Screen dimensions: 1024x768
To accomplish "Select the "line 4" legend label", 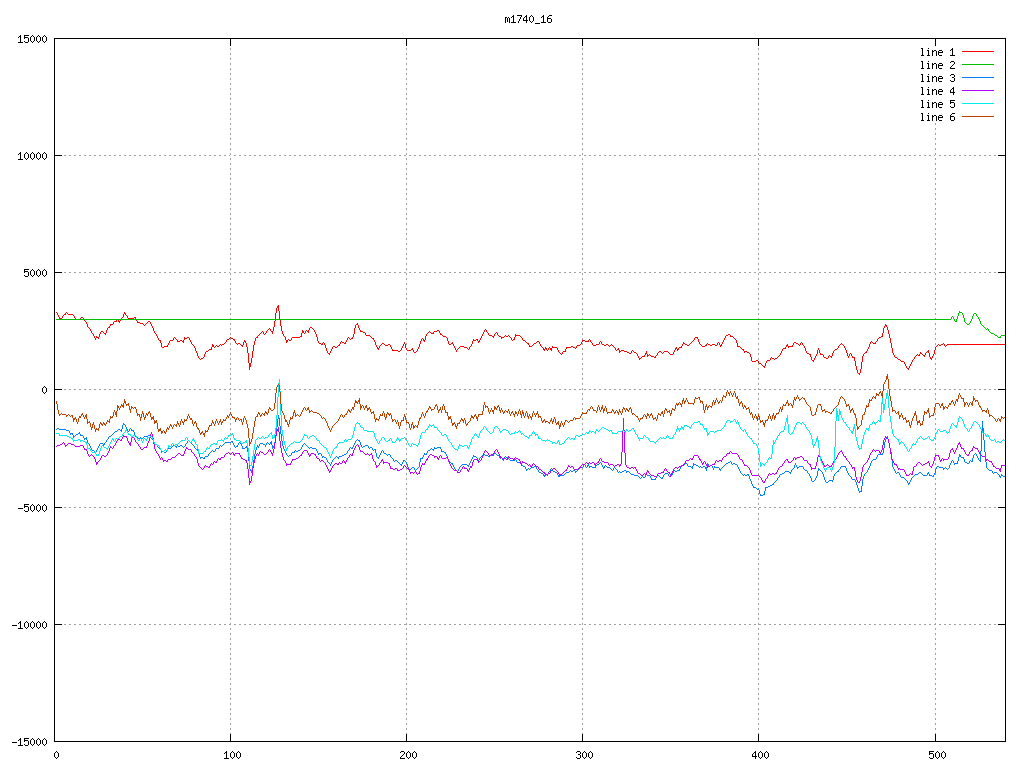I will point(937,91).
